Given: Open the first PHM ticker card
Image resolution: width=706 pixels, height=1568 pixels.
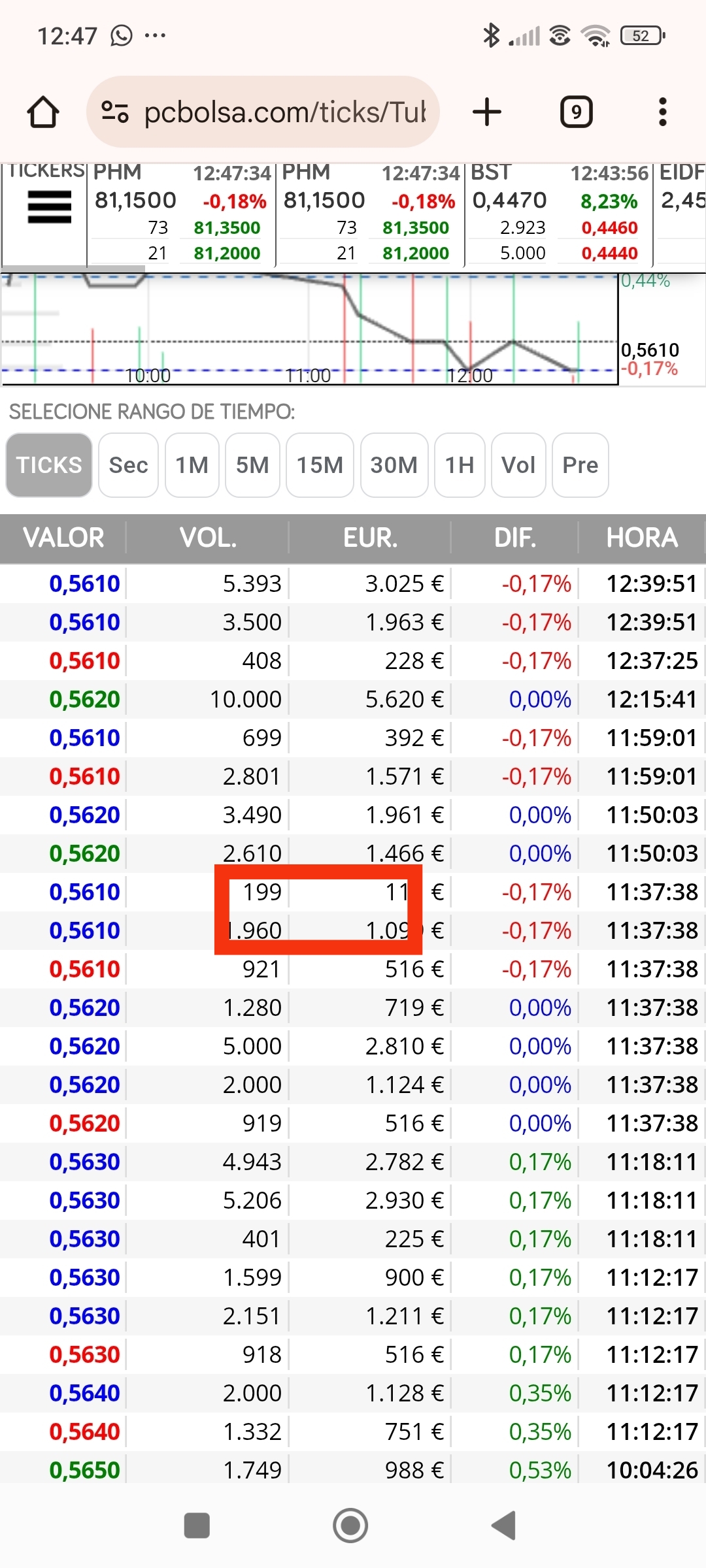Looking at the screenshot, I should [x=181, y=214].
